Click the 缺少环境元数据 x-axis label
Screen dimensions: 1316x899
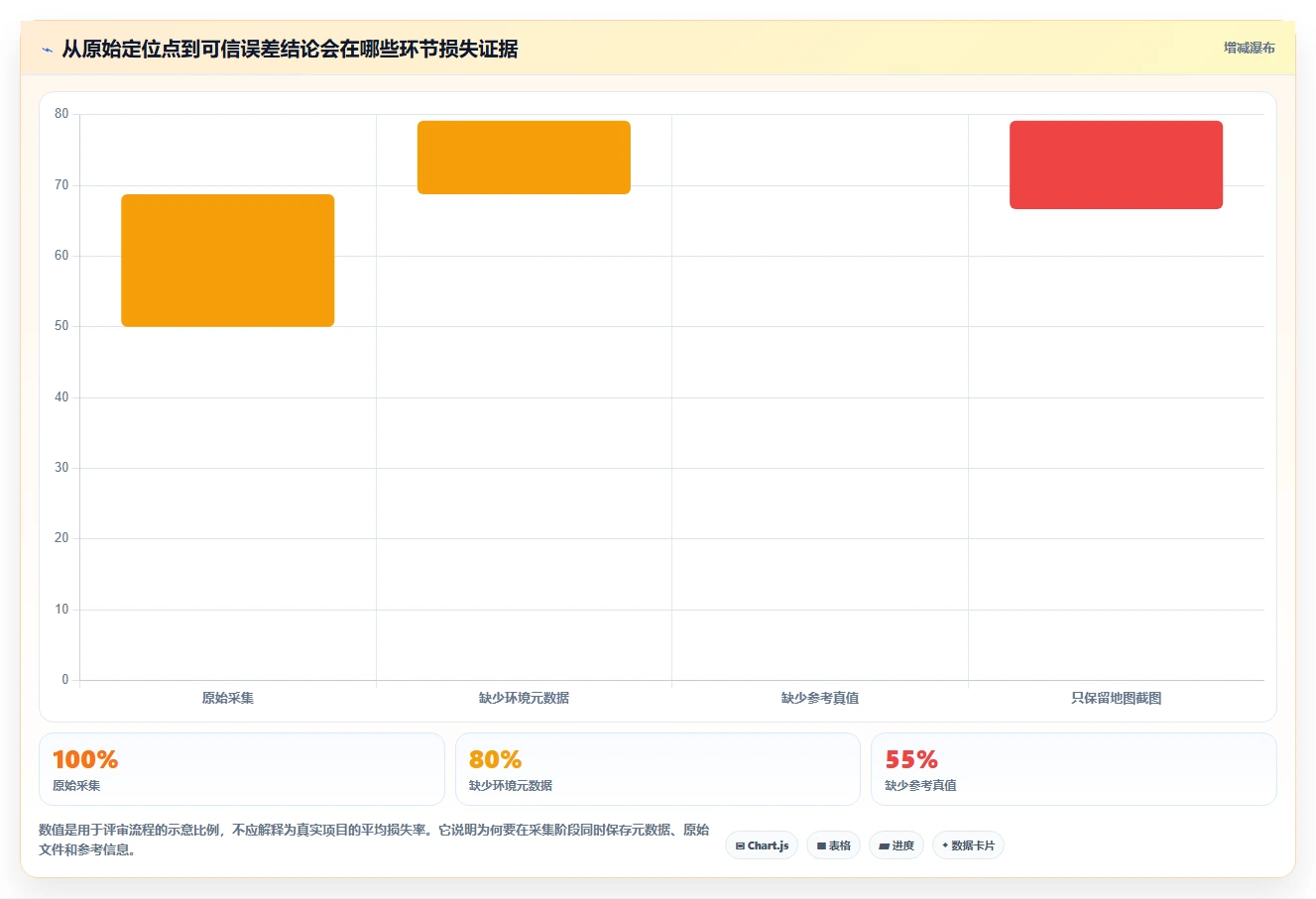(x=524, y=698)
